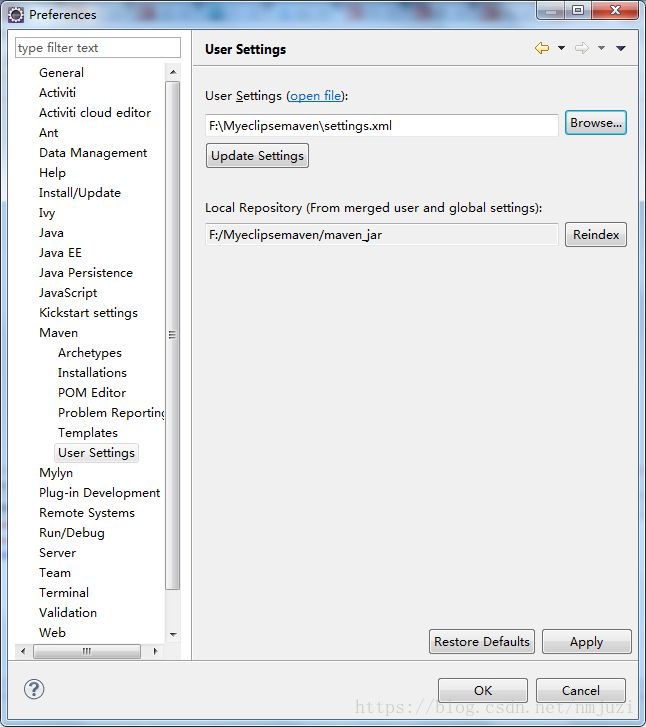Image resolution: width=646 pixels, height=727 pixels.
Task: Click the Preferences window title icon
Action: point(16,14)
